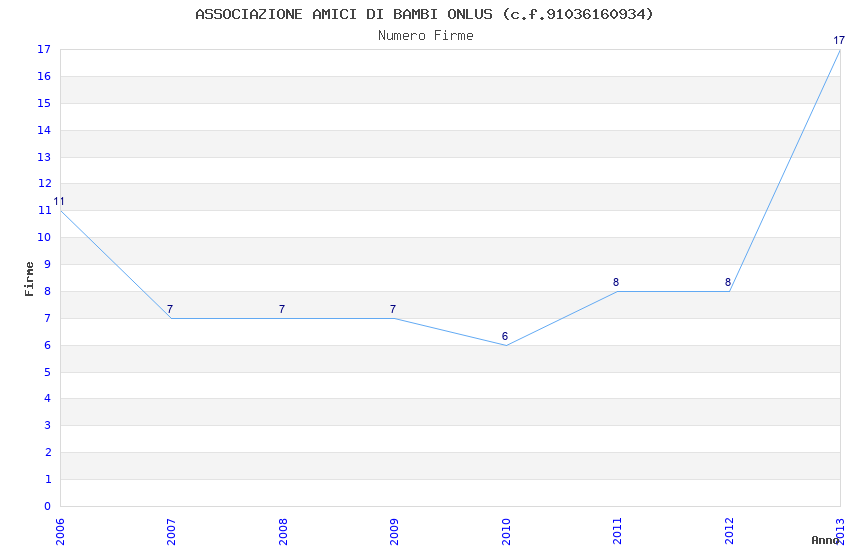Click y-axis tick value 6

click(48, 346)
